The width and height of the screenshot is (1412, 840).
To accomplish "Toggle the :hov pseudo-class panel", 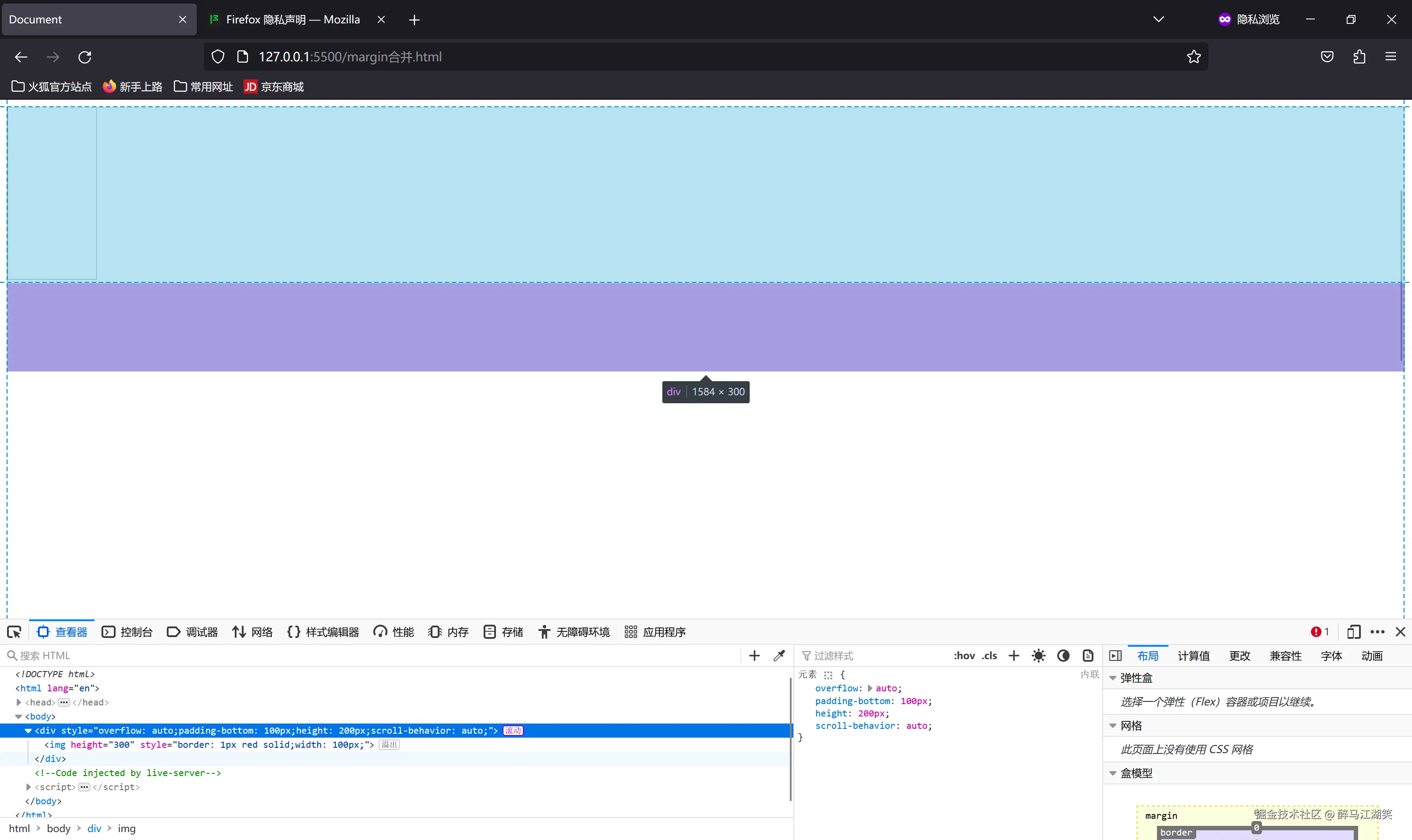I will pyautogui.click(x=964, y=656).
